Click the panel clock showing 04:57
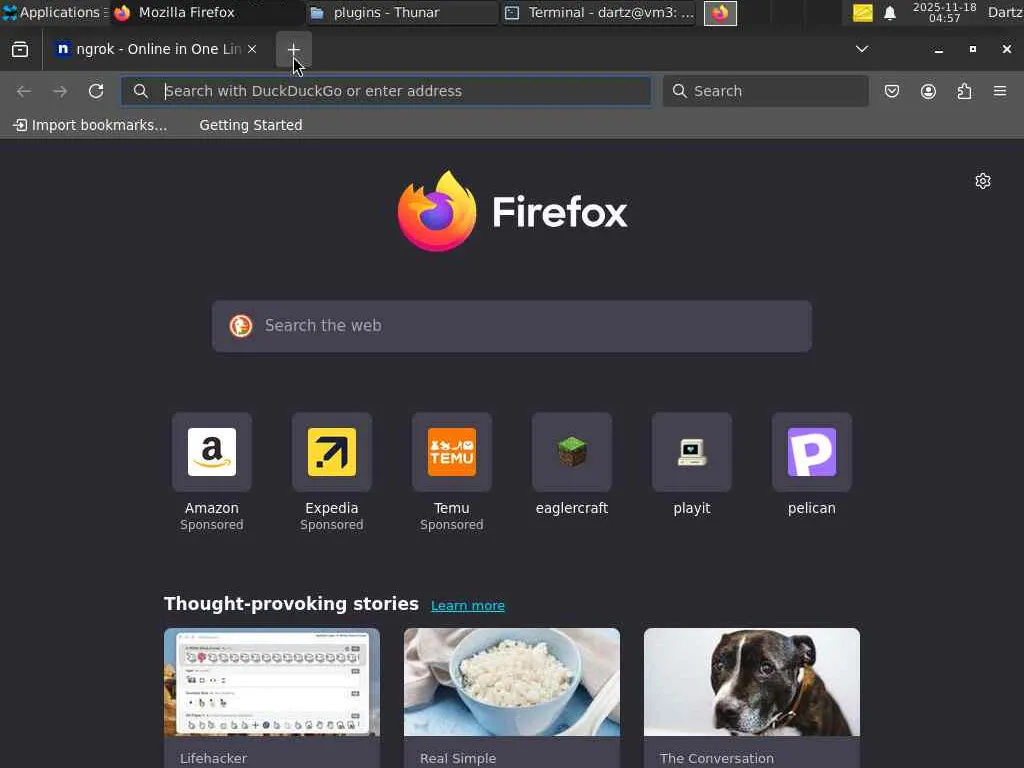Viewport: 1024px width, 768px height. pyautogui.click(x=944, y=12)
